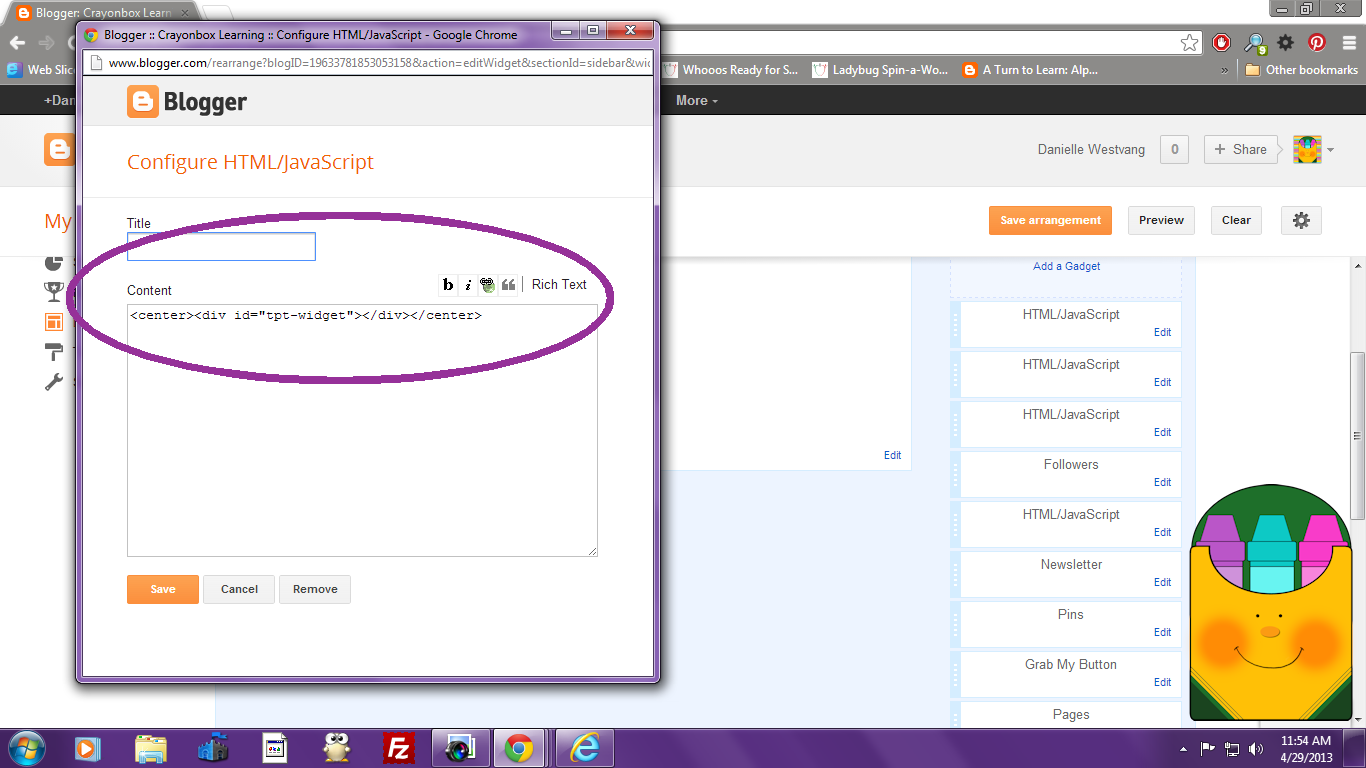Toggle bold formatting in the Content editor

click(447, 284)
